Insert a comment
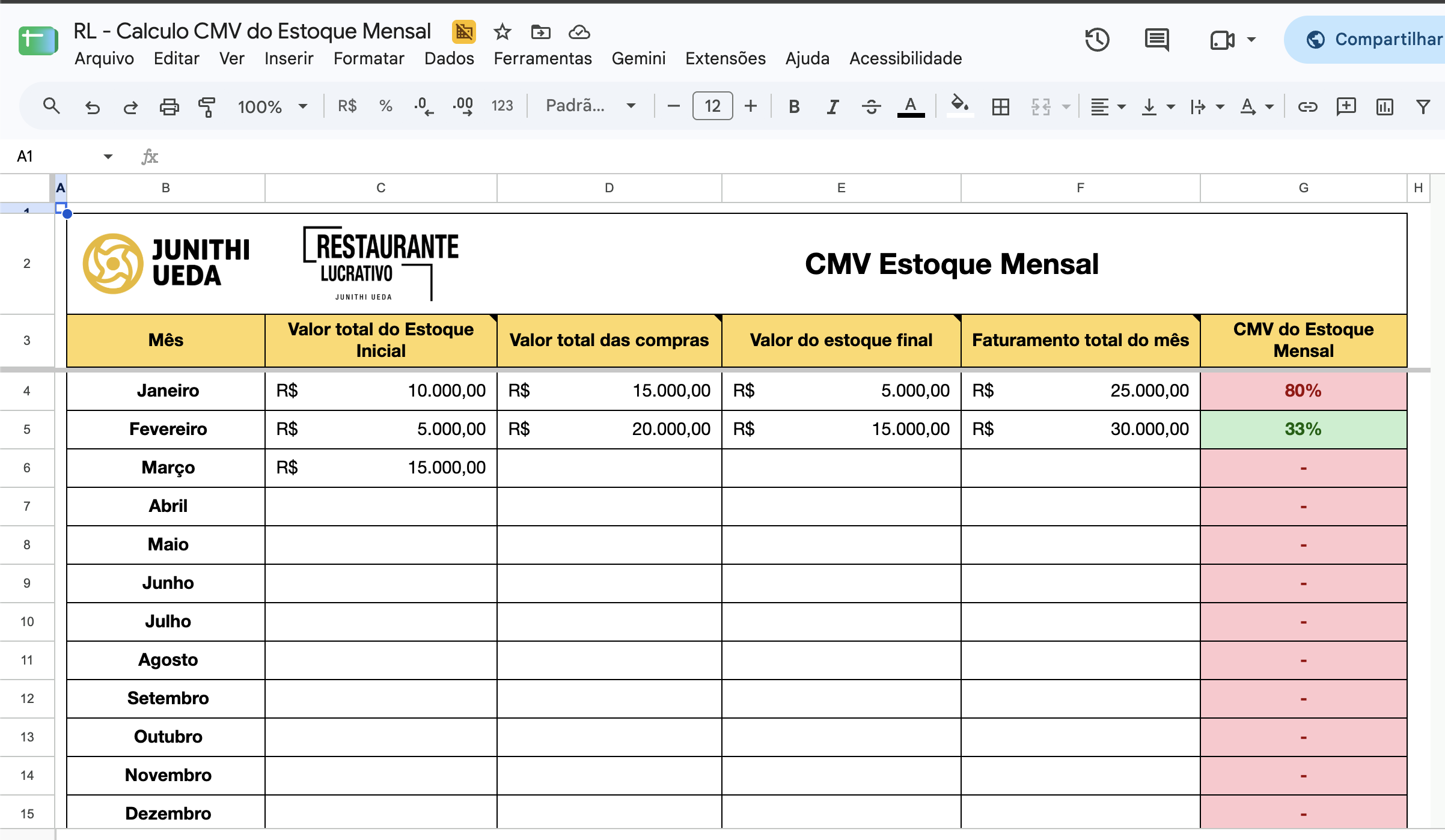Image resolution: width=1445 pixels, height=840 pixels. point(1346,106)
